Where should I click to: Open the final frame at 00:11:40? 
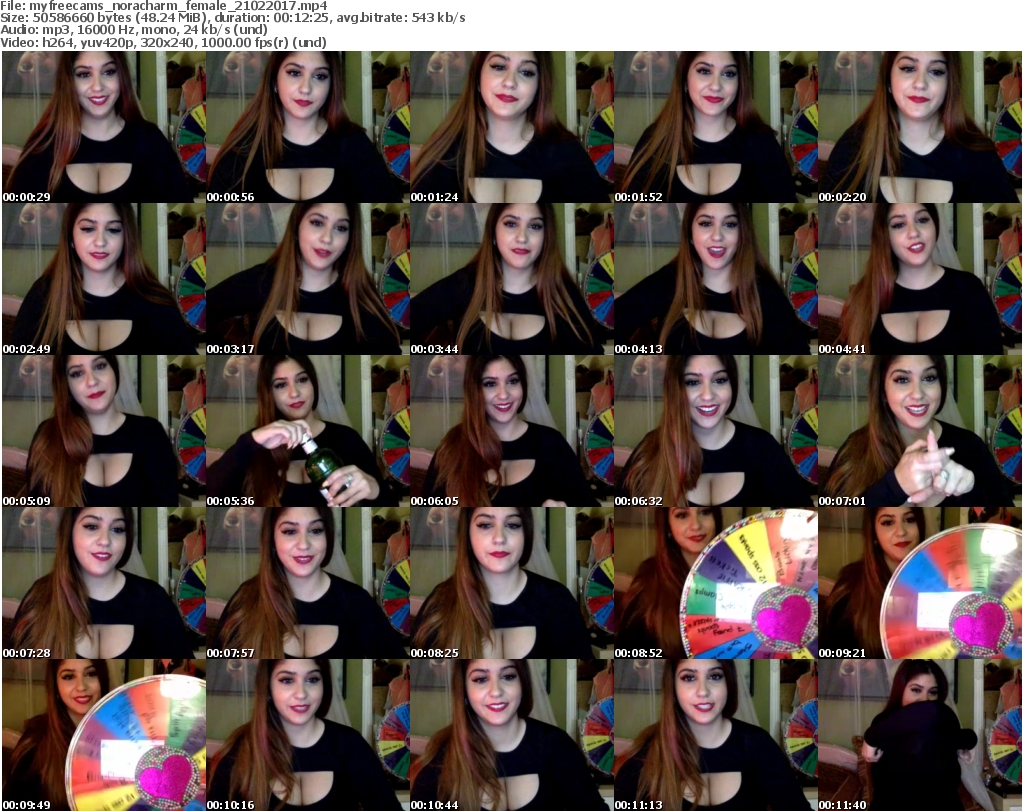tap(920, 735)
